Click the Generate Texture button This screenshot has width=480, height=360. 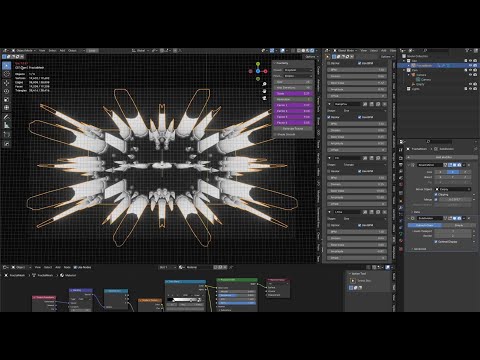click(x=293, y=128)
